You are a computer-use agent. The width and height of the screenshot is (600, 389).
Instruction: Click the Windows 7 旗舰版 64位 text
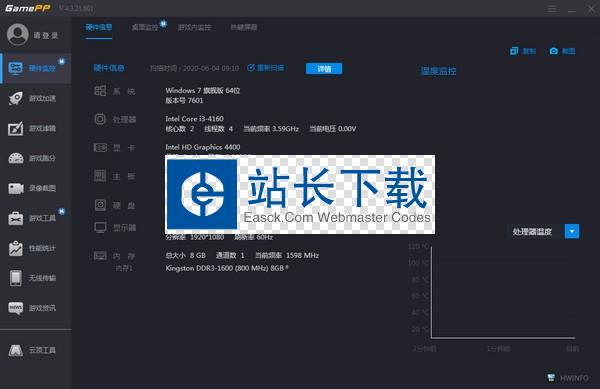203,91
